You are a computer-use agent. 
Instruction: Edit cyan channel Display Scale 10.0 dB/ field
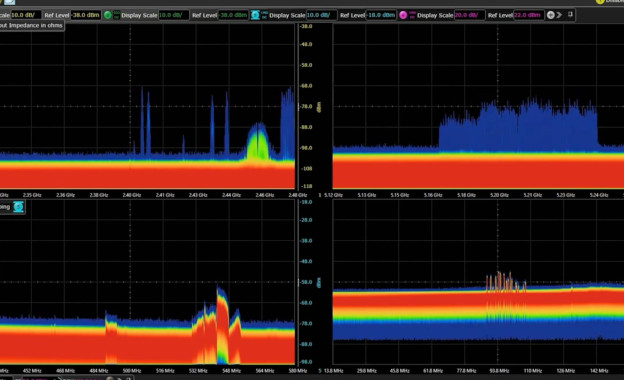322,15
